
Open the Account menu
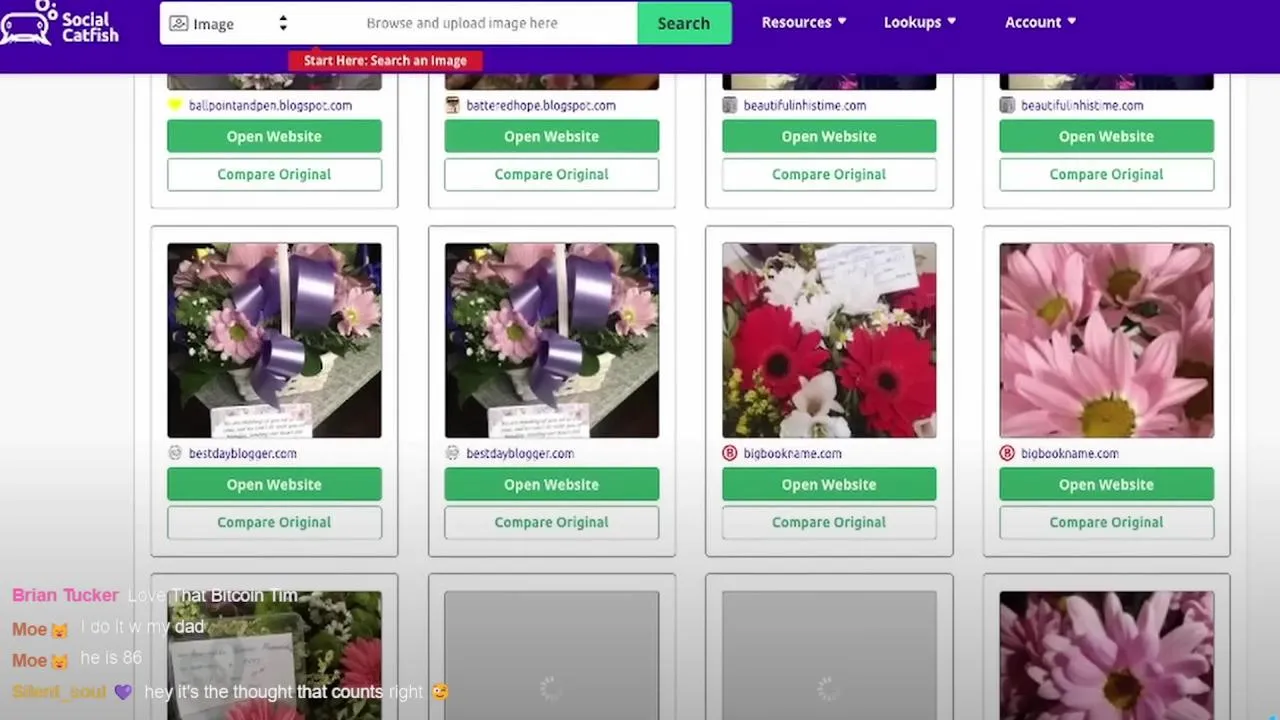point(1041,22)
